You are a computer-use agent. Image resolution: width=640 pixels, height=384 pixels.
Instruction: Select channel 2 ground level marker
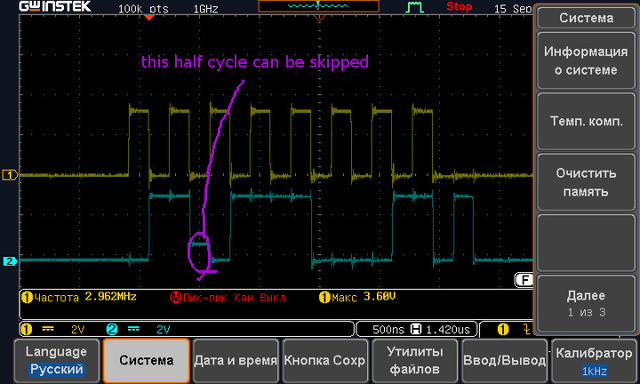(x=9, y=261)
